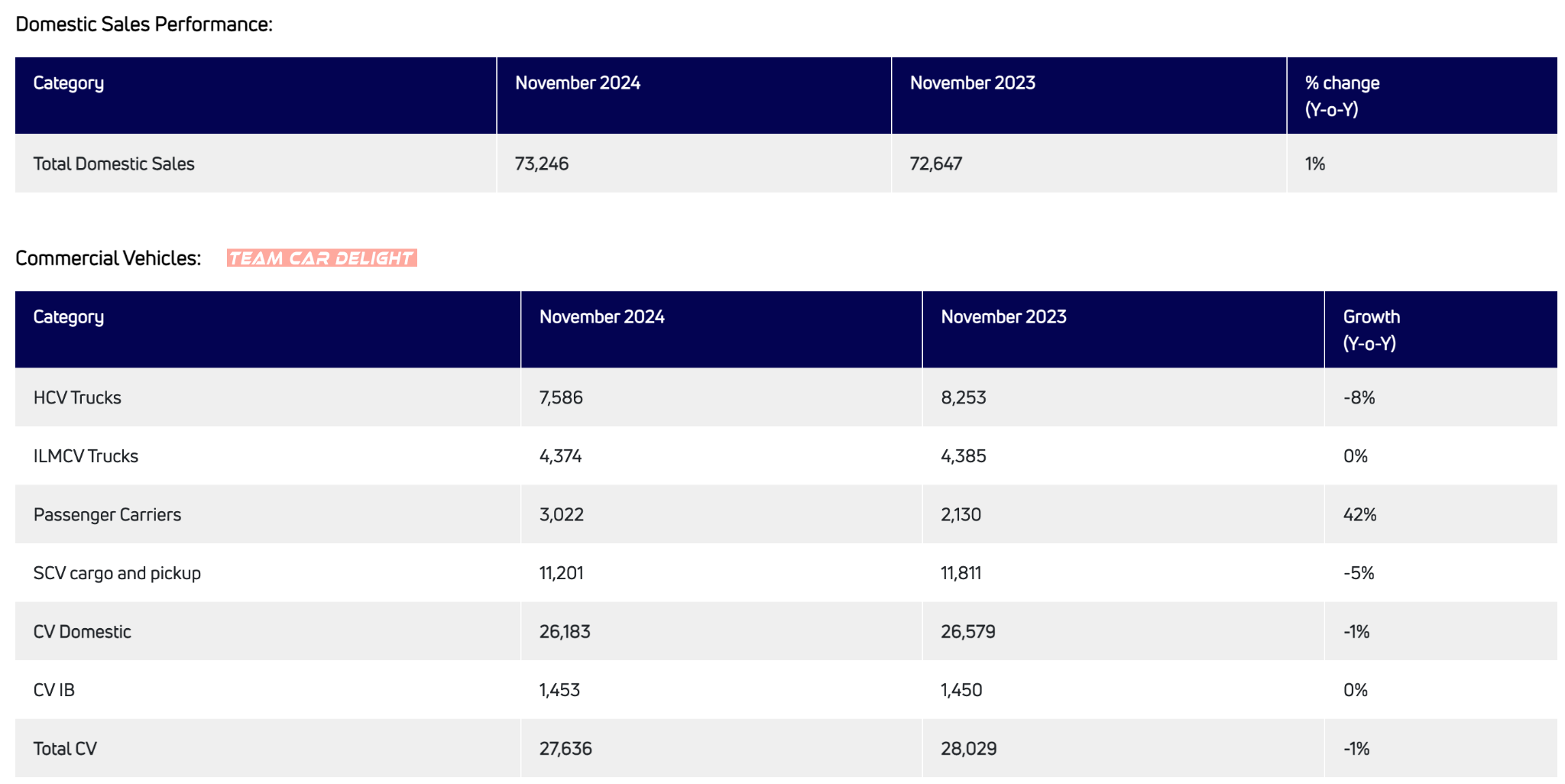Select Passenger Carriers value 3,022
The image size is (1565, 784).
click(562, 514)
